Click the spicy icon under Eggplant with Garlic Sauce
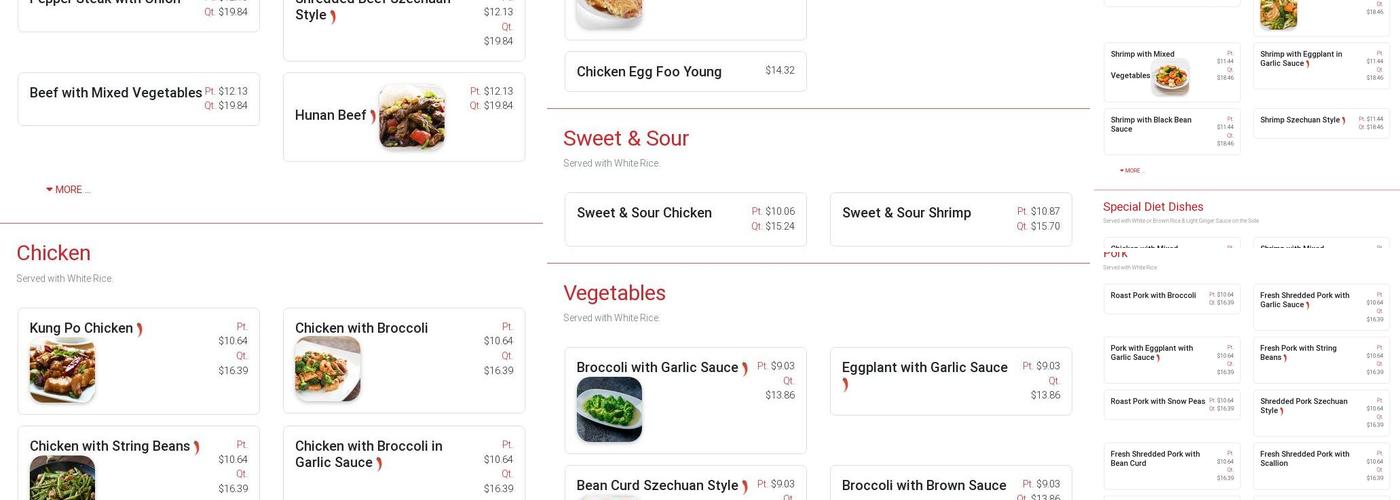This screenshot has height=500, width=1400. [845, 384]
